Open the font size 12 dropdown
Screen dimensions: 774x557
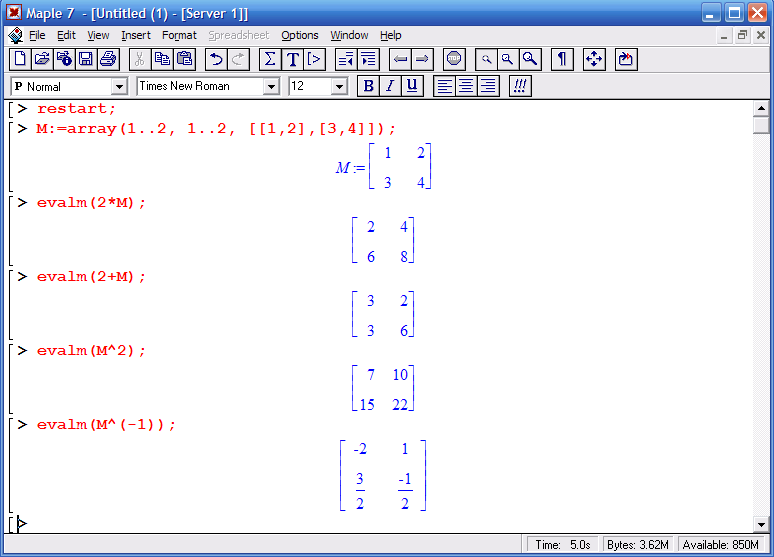click(x=339, y=87)
